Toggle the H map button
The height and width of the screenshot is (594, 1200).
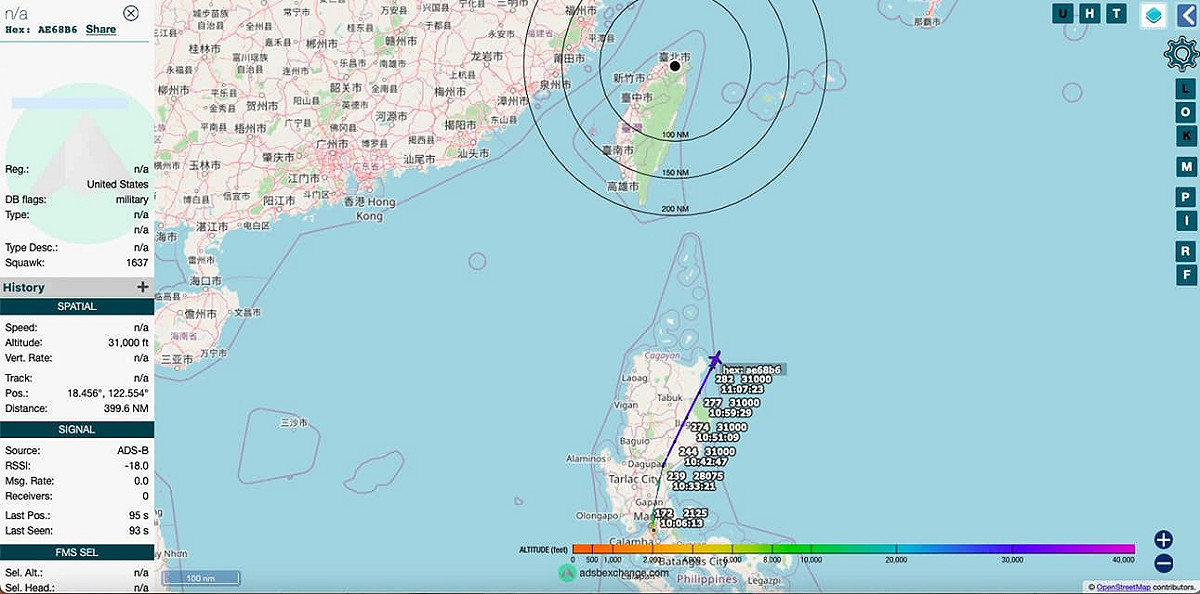1090,13
